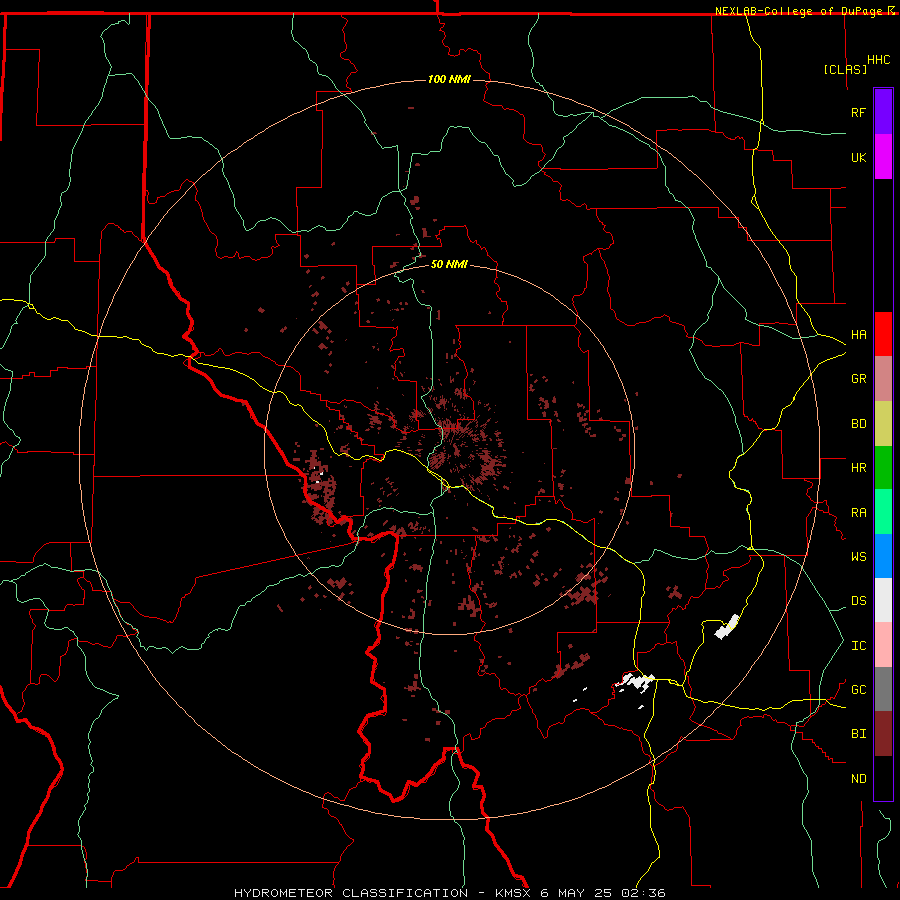
Task: Click the HHC product label
Action: tap(878, 60)
